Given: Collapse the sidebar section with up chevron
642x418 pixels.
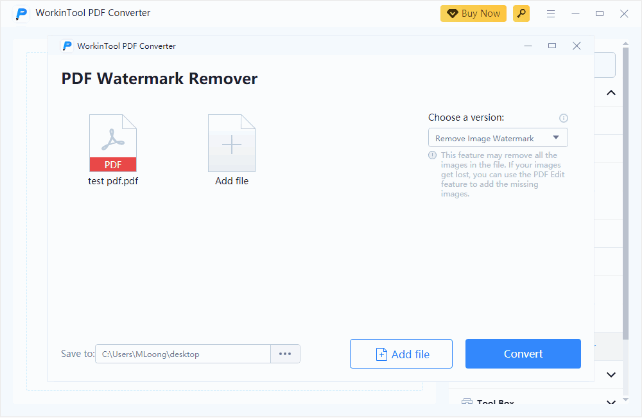Looking at the screenshot, I should 611,93.
